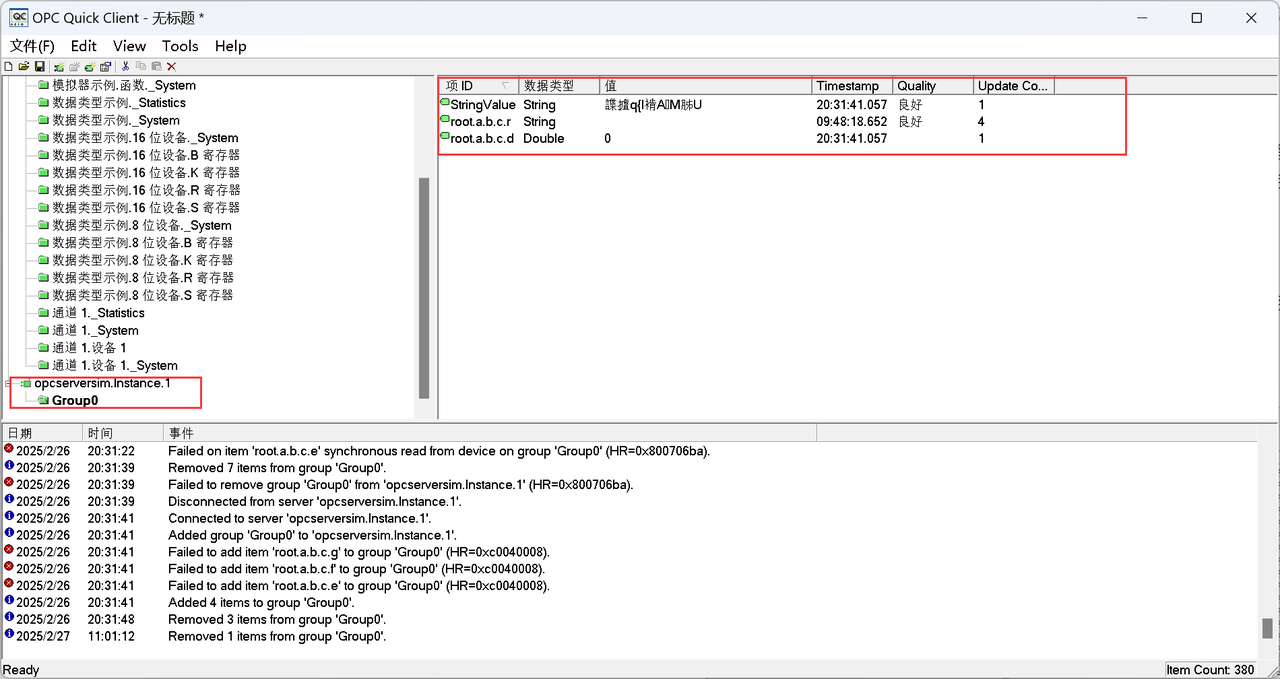The height and width of the screenshot is (679, 1280).
Task: Select the StringValue item row
Action: tap(483, 105)
